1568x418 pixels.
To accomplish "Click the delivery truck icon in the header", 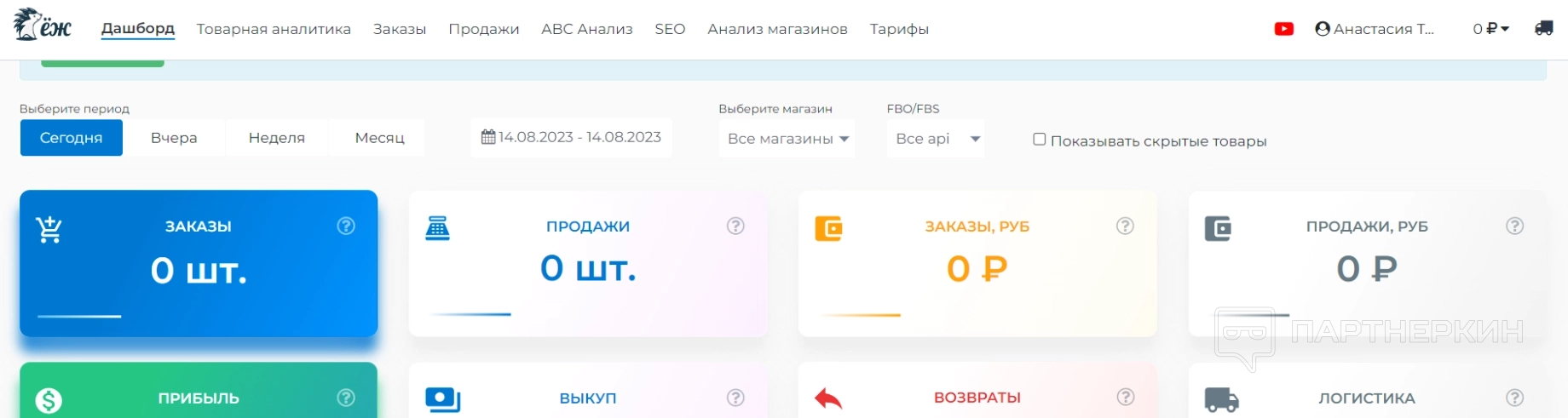I will [1543, 29].
